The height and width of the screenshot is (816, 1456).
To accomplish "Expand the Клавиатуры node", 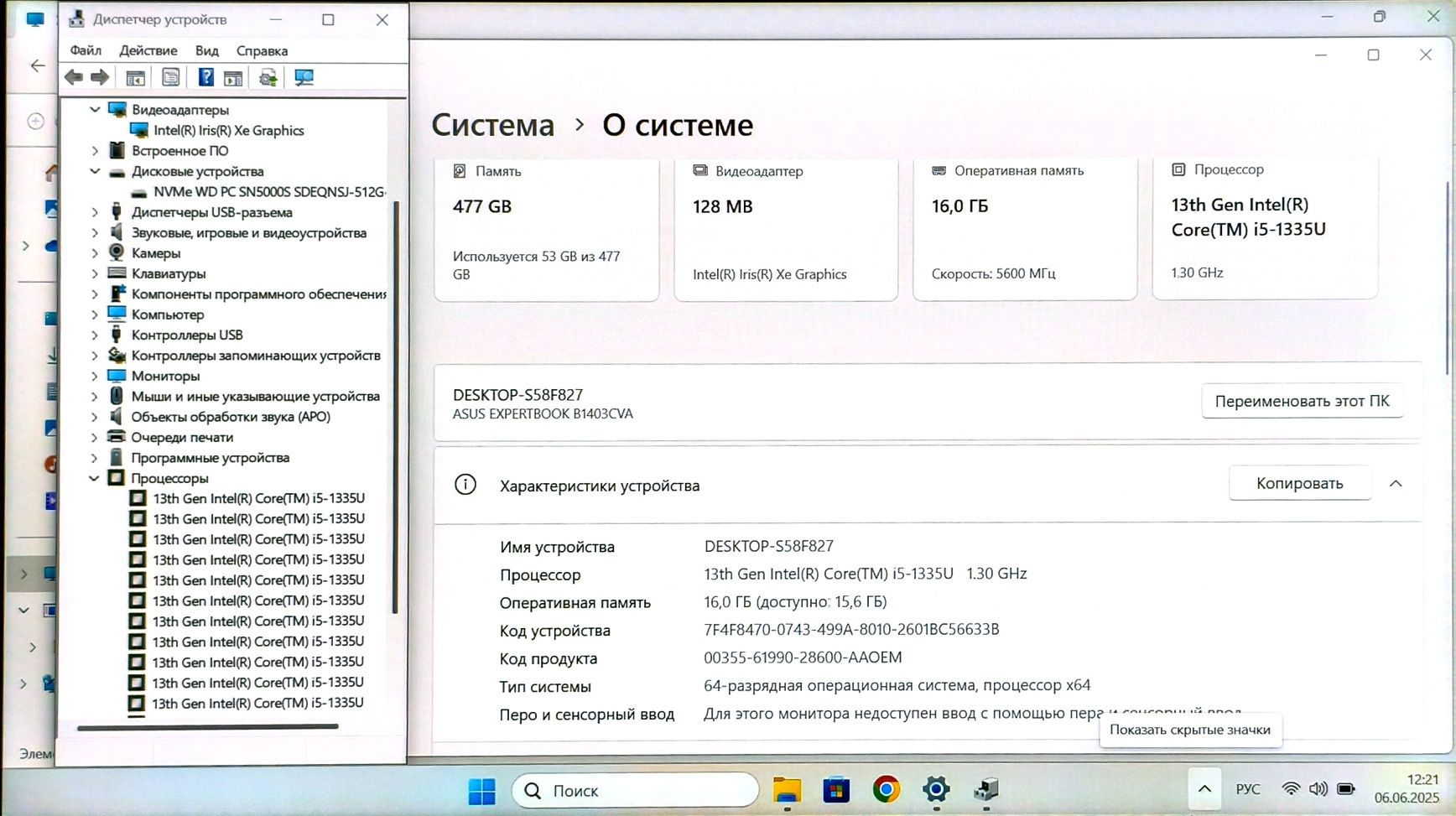I will coord(95,273).
